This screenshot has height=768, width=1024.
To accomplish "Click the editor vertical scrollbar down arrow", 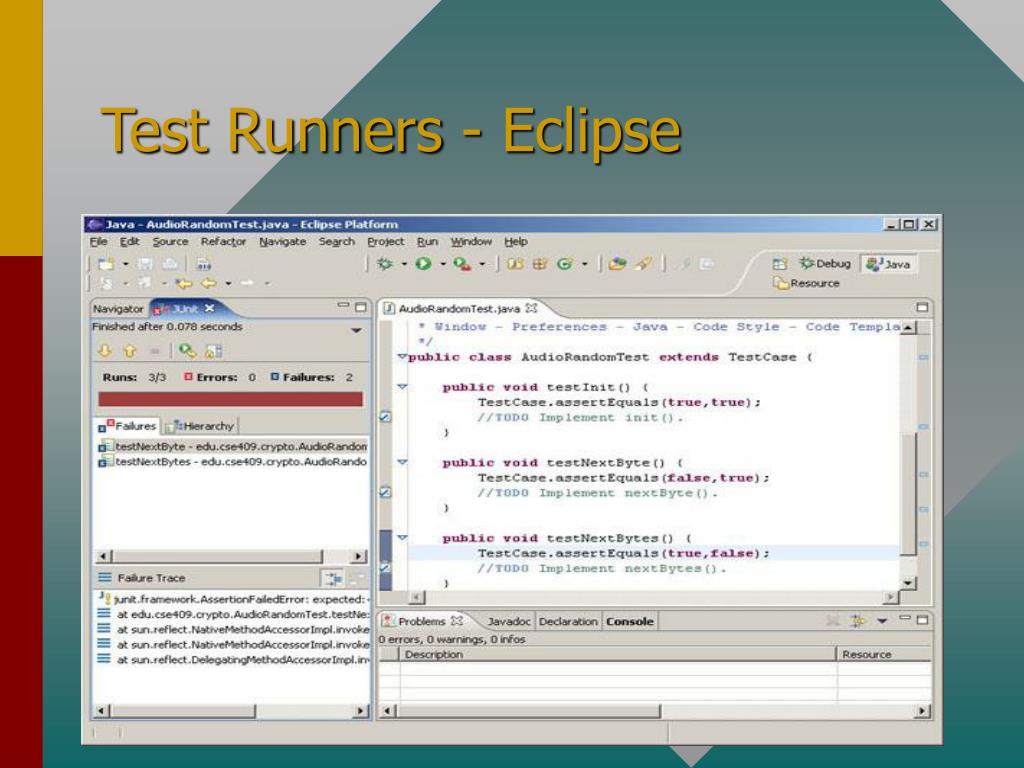I will [908, 583].
